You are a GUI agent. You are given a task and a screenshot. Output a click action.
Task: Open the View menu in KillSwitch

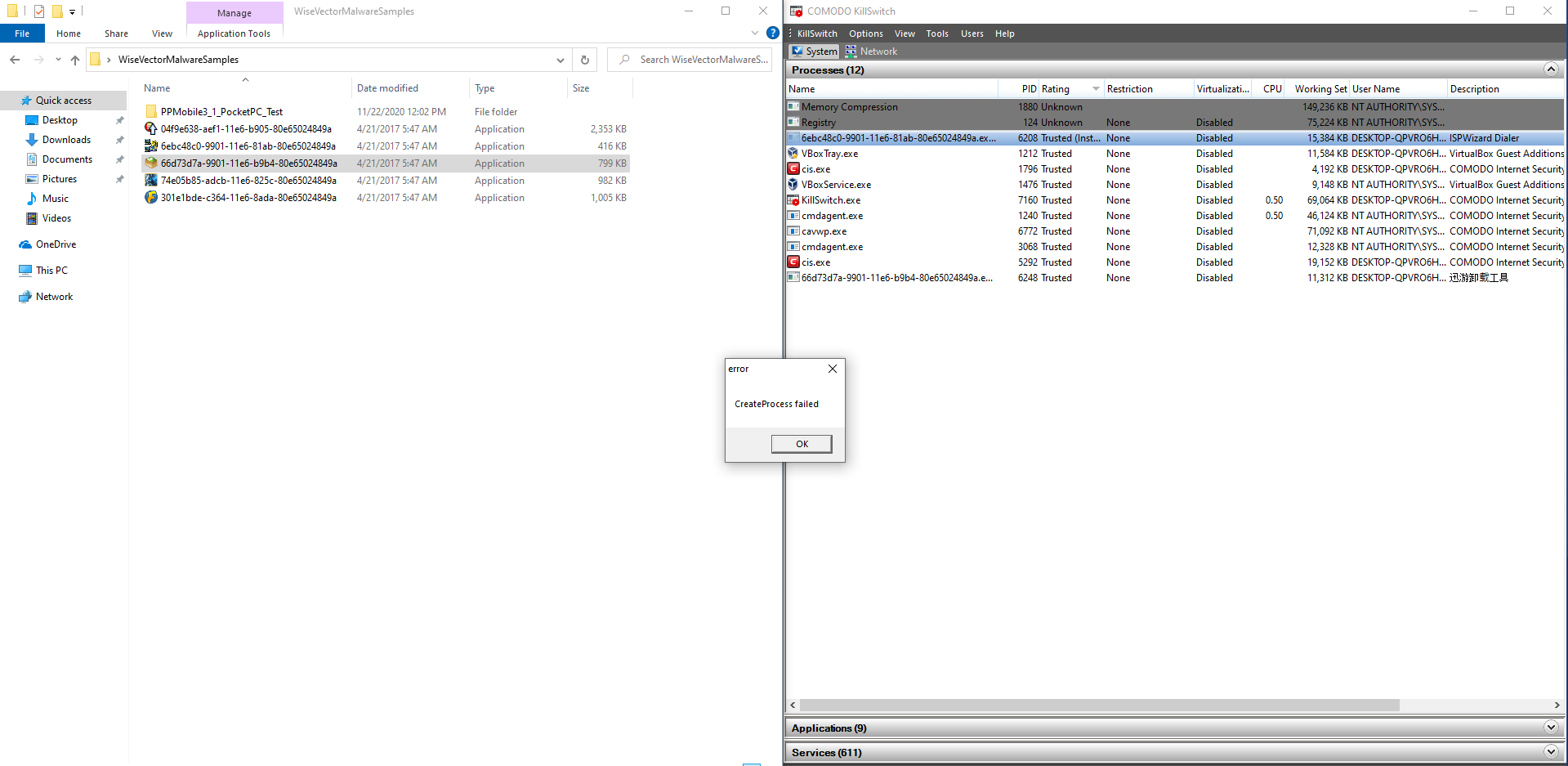point(905,34)
